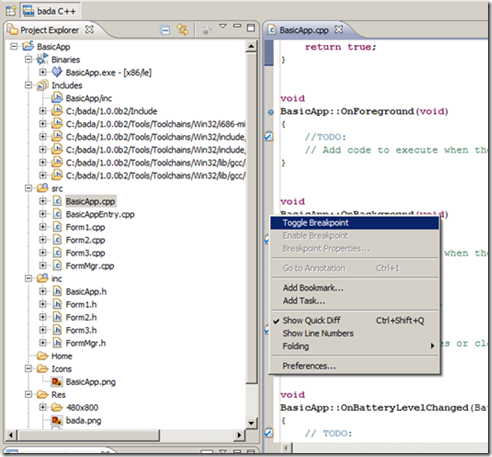
Task: Select Form3.h in the tree
Action: tap(81, 330)
